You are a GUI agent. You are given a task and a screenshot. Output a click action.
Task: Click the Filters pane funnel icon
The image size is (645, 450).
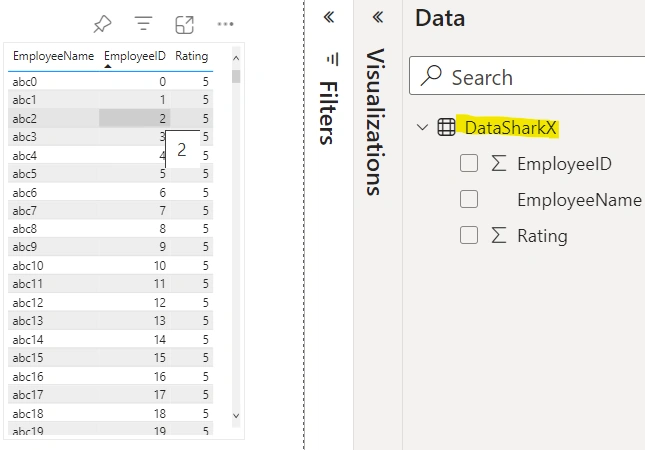tap(332, 59)
